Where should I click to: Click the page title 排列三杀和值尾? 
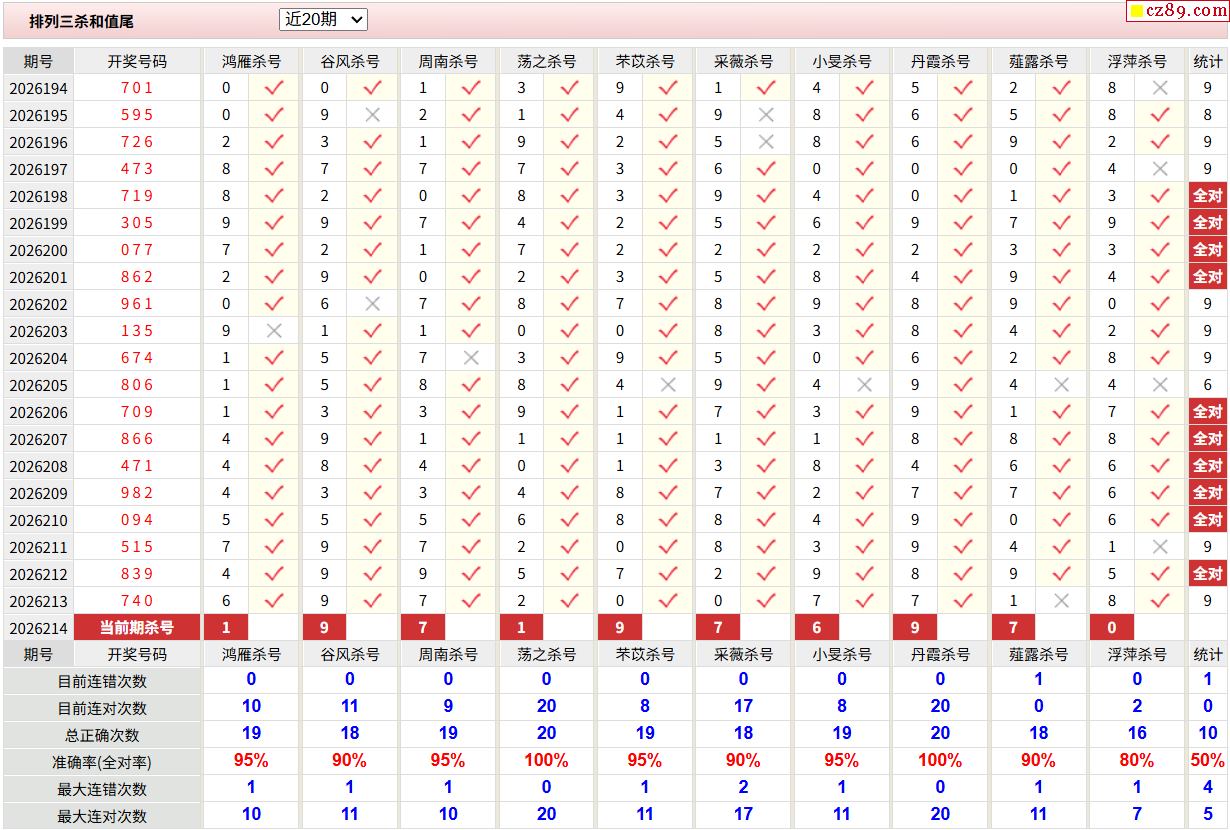[81, 20]
